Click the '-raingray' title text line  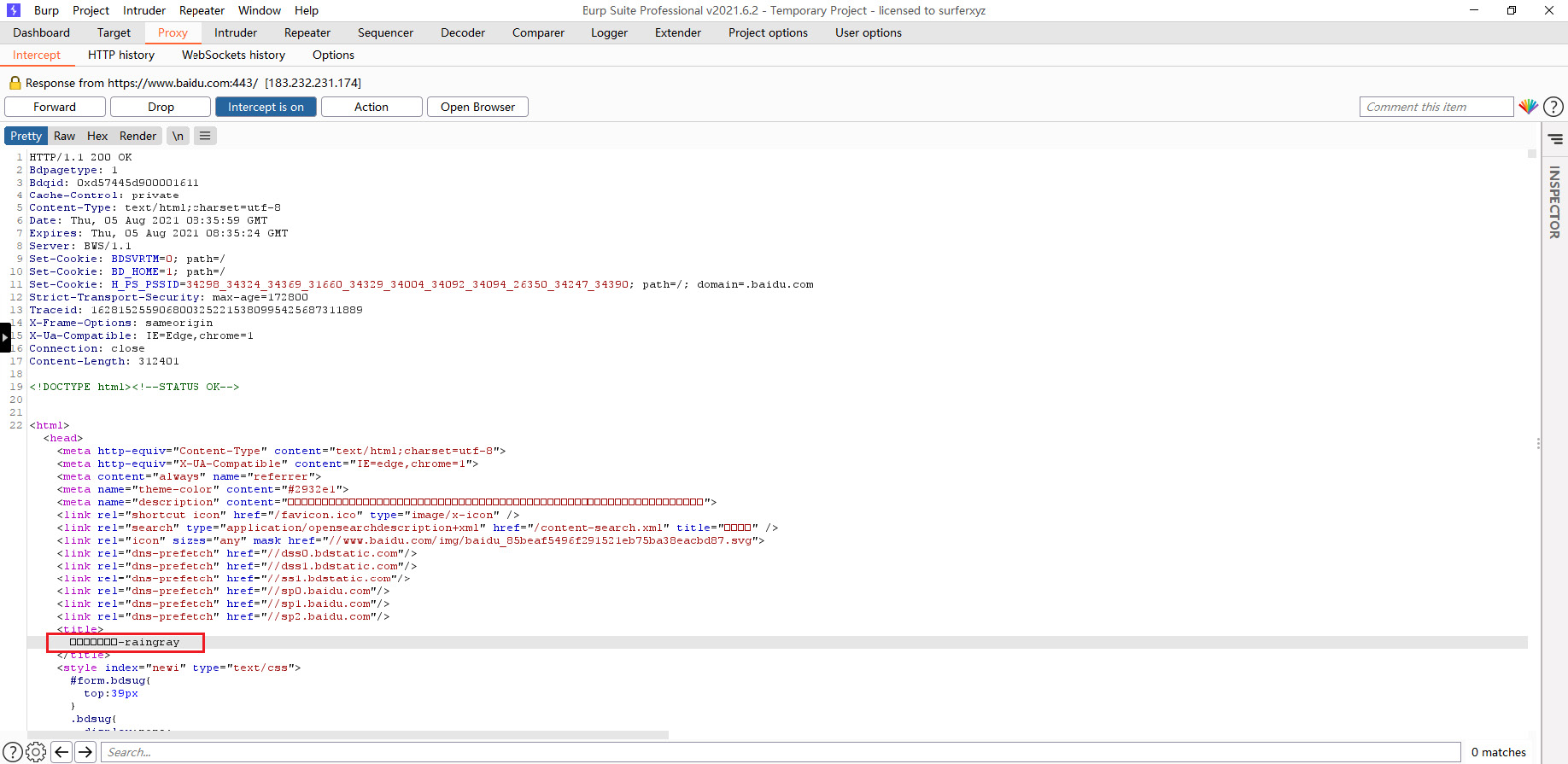125,642
